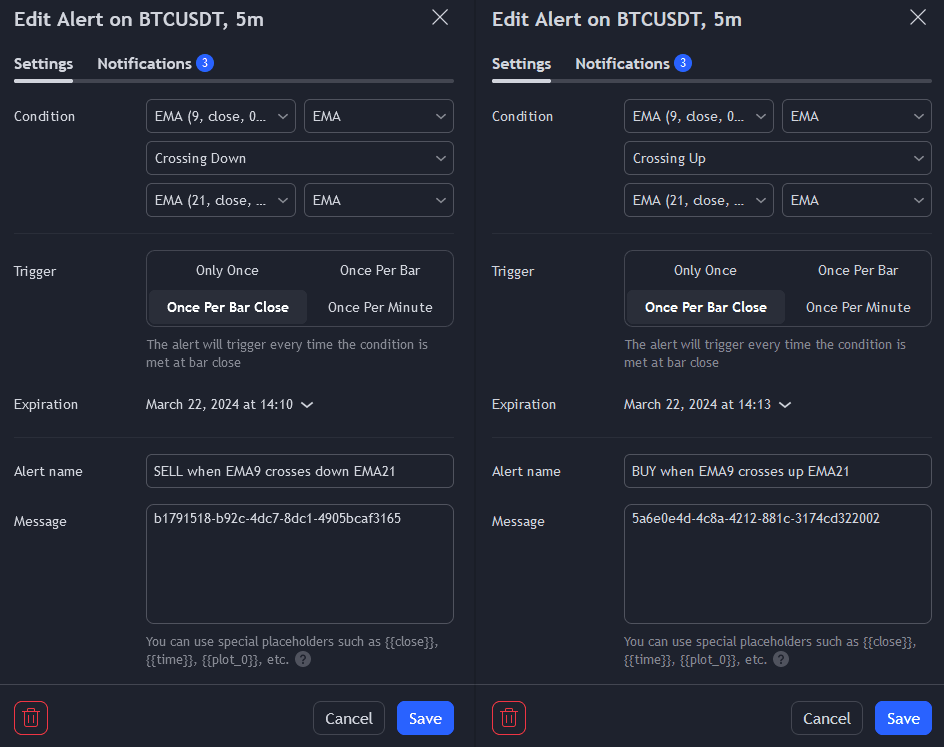Click message box containing b1791518 UUID

pyautogui.click(x=300, y=564)
